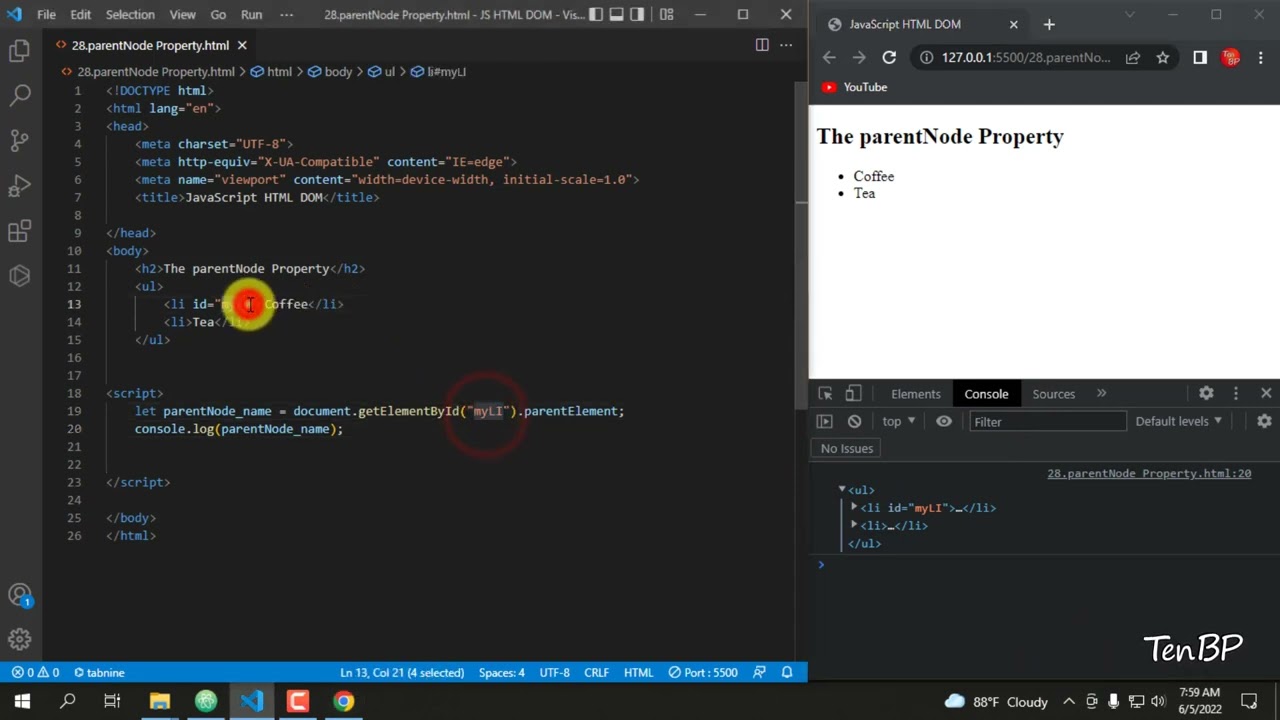Open the Explorer view in VS Code
1280x720 pixels.
tap(20, 51)
